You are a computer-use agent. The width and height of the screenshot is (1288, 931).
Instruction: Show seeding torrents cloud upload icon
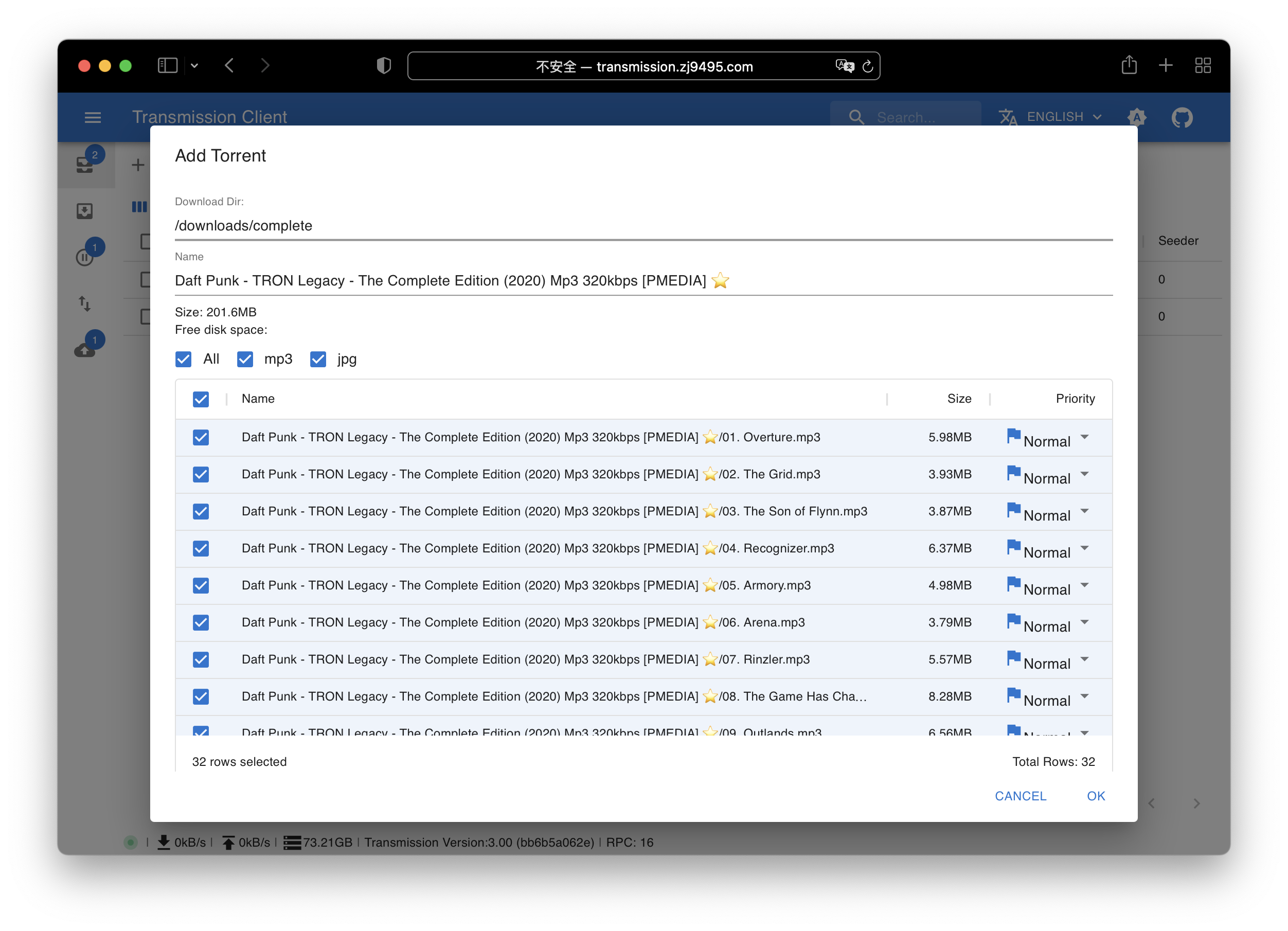[x=85, y=350]
